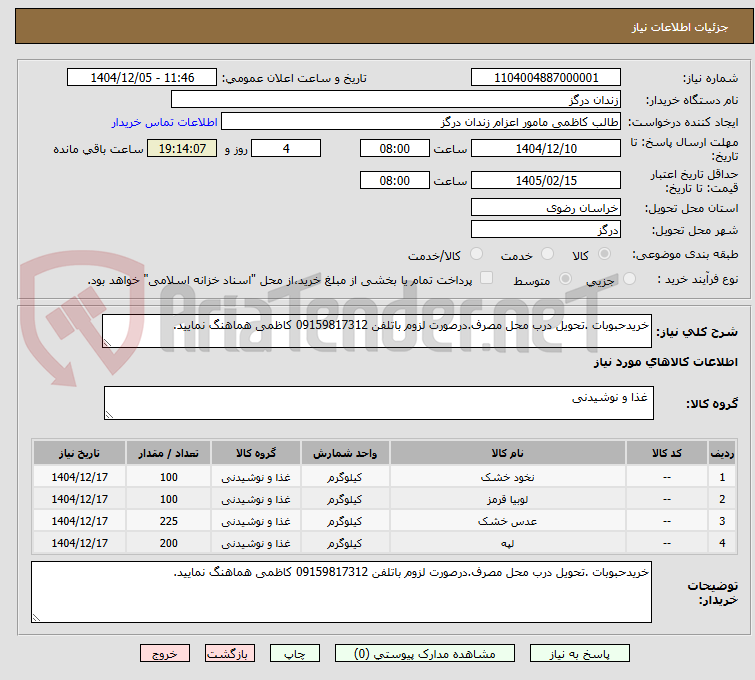Click the announcement date field 1404/12/05 - 11:46

coord(142,78)
